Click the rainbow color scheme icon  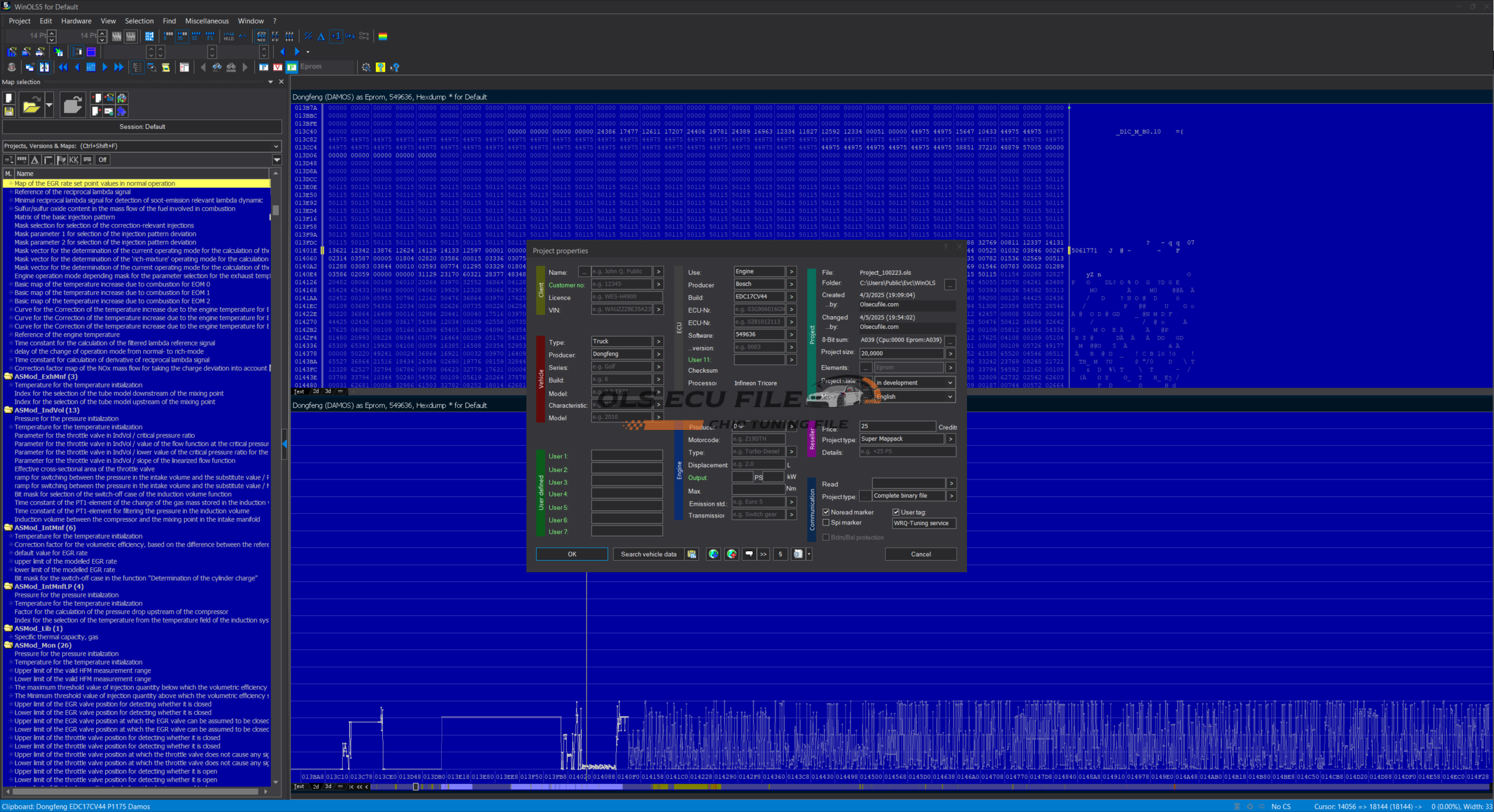(383, 36)
